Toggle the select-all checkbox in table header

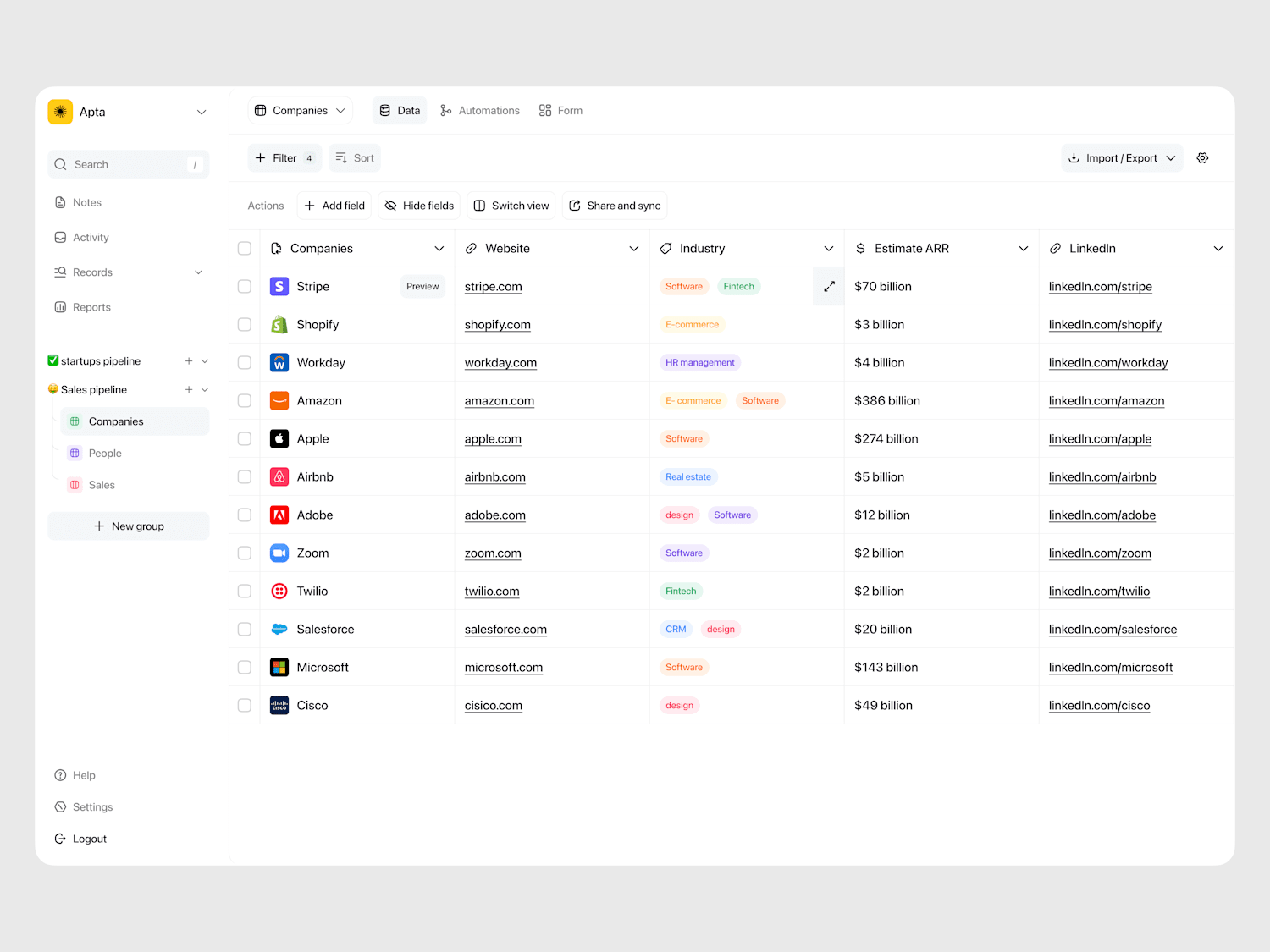click(245, 249)
